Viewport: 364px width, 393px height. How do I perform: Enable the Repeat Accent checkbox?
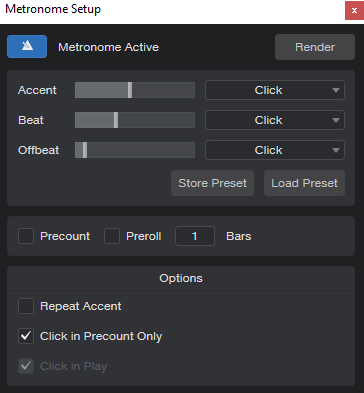point(26,306)
